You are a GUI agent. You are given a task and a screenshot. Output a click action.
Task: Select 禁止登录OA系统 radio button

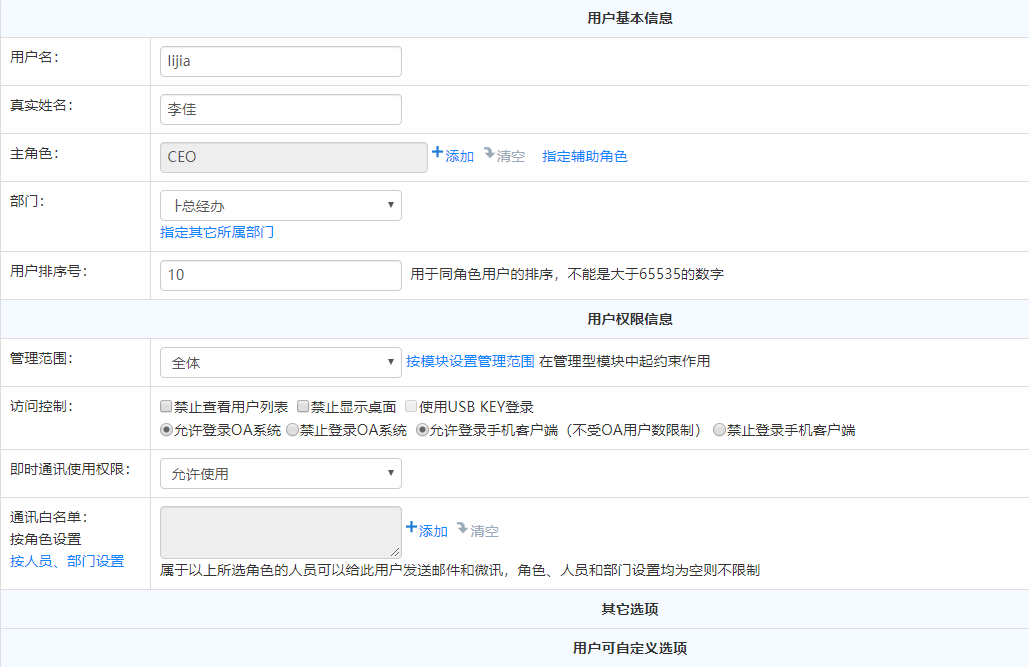click(292, 431)
